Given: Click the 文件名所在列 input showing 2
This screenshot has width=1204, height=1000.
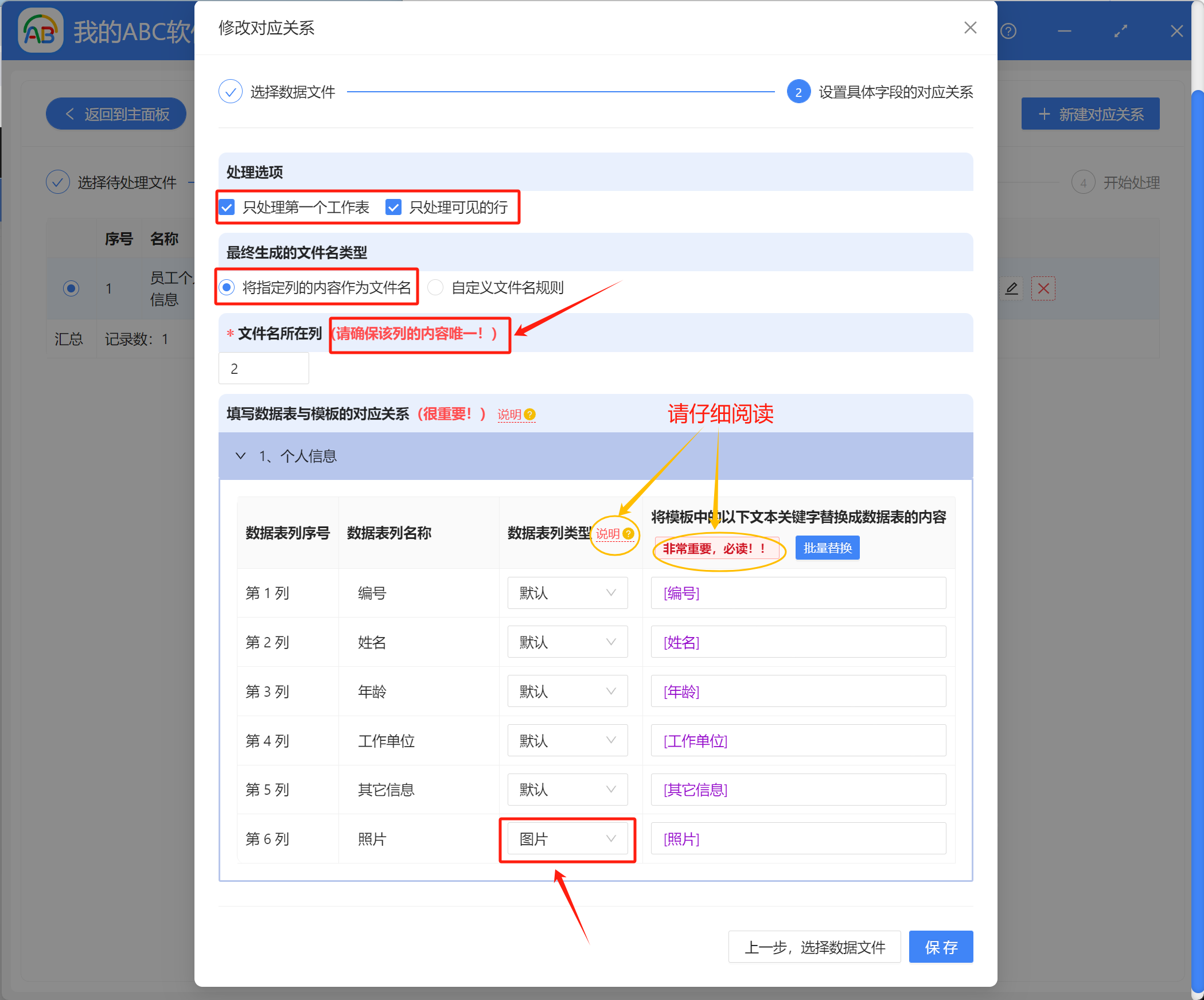Looking at the screenshot, I should (x=263, y=368).
